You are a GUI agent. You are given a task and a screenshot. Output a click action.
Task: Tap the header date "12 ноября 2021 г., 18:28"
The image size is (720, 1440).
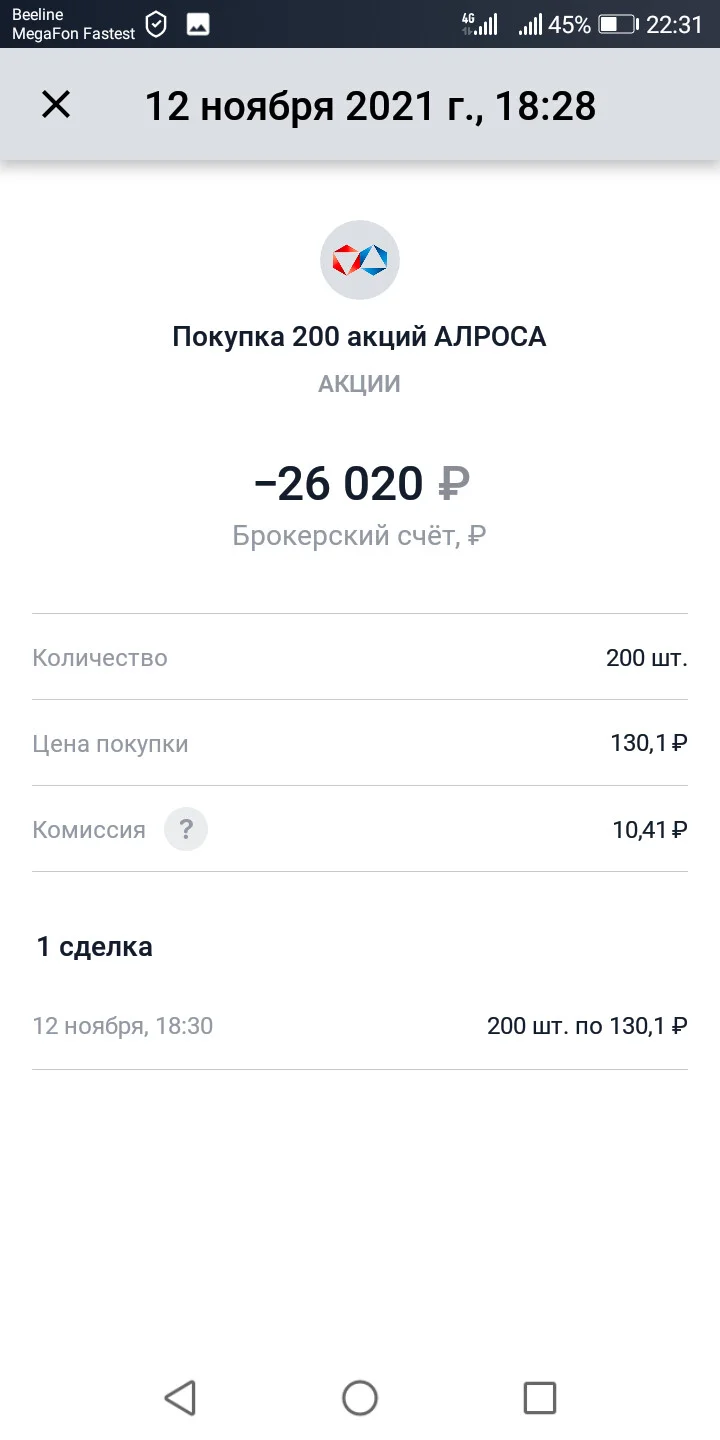[x=371, y=105]
